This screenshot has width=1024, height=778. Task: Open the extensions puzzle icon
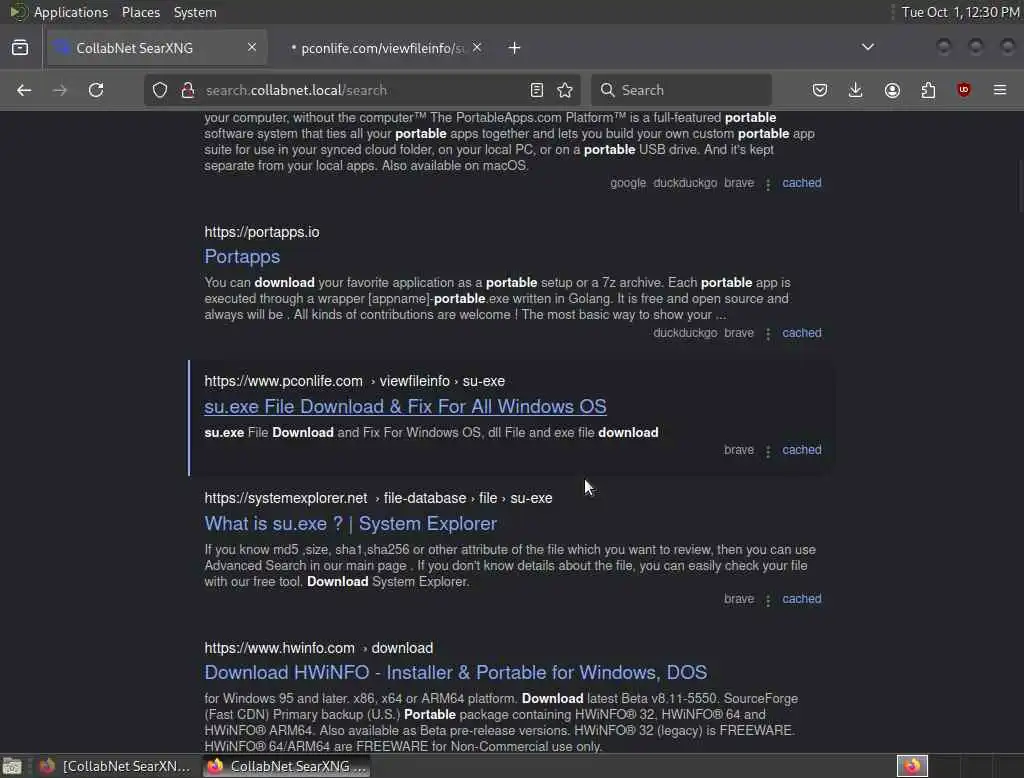point(928,90)
